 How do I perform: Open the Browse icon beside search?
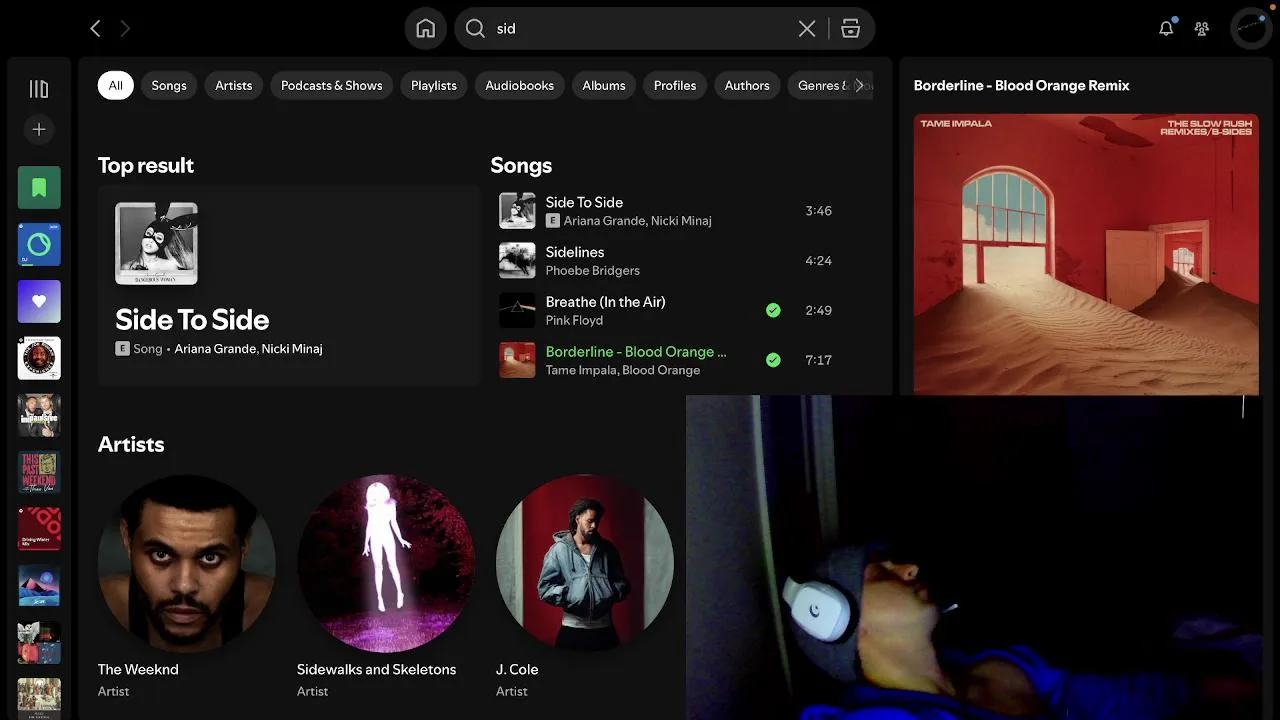point(851,29)
